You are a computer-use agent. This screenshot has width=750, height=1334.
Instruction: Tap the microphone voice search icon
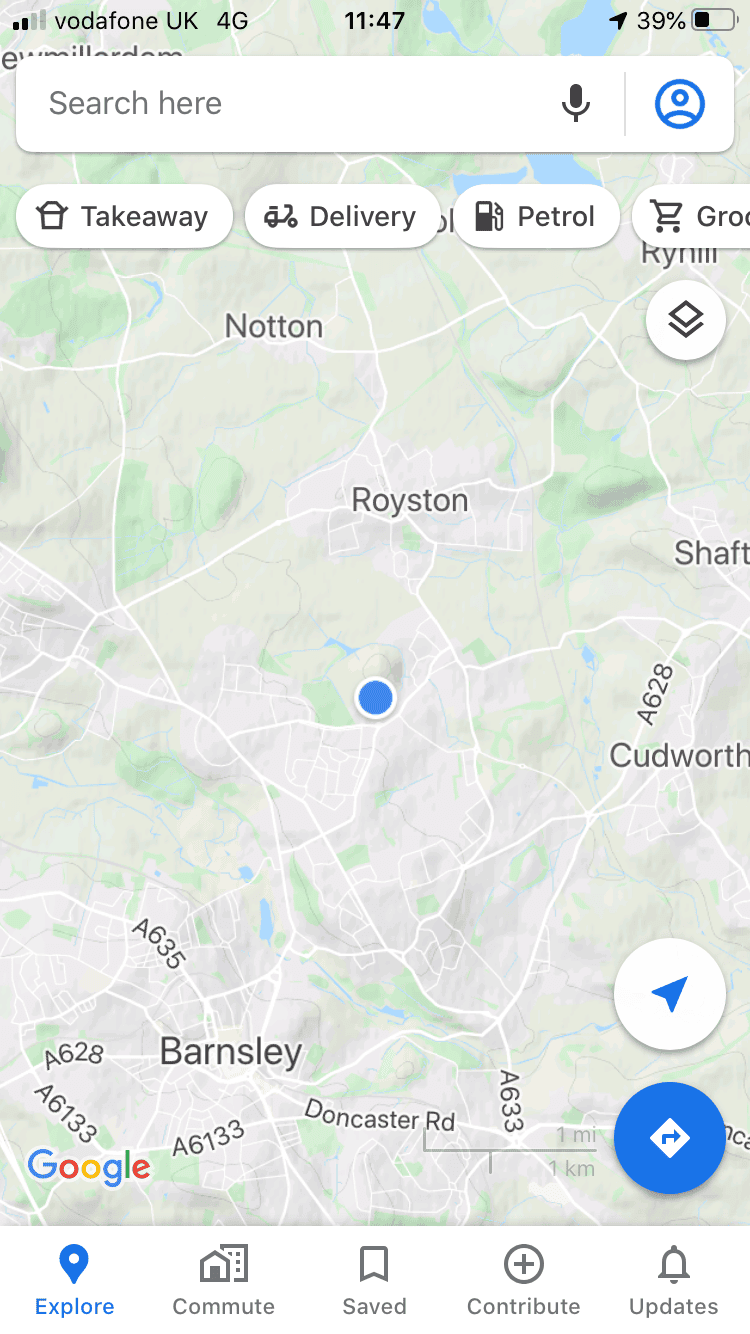pyautogui.click(x=575, y=103)
